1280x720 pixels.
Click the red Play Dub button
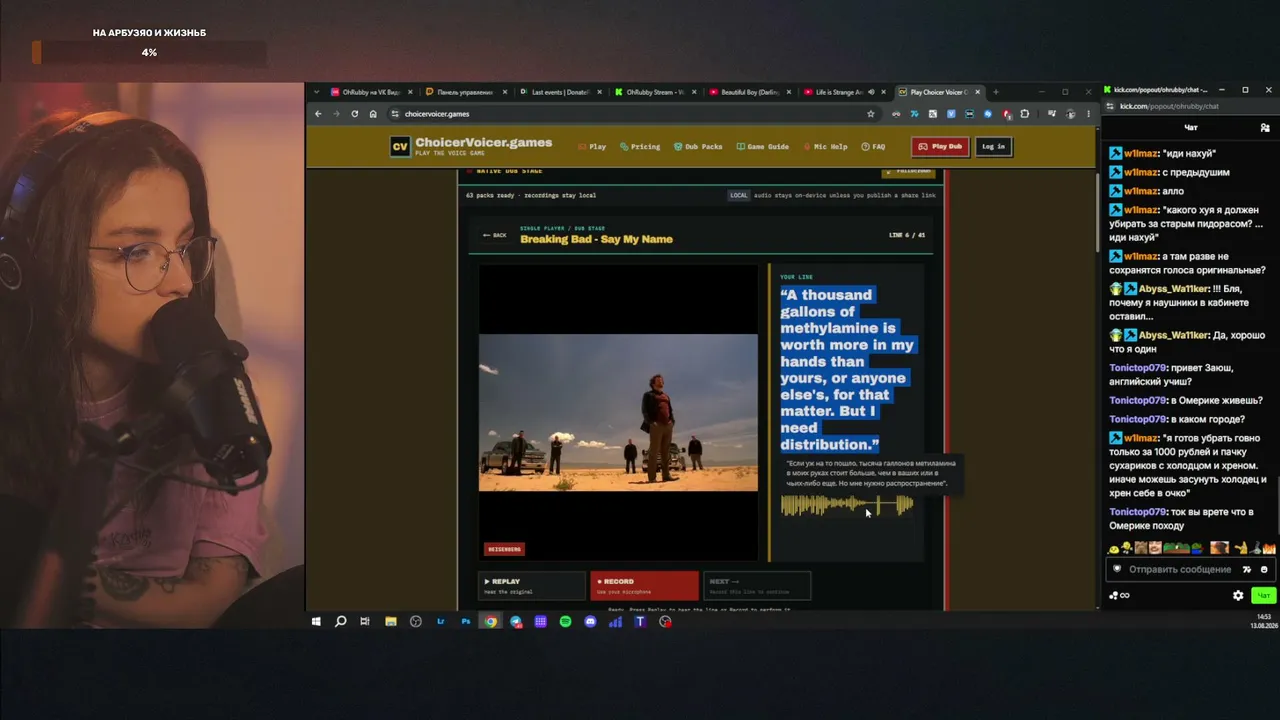coord(940,147)
